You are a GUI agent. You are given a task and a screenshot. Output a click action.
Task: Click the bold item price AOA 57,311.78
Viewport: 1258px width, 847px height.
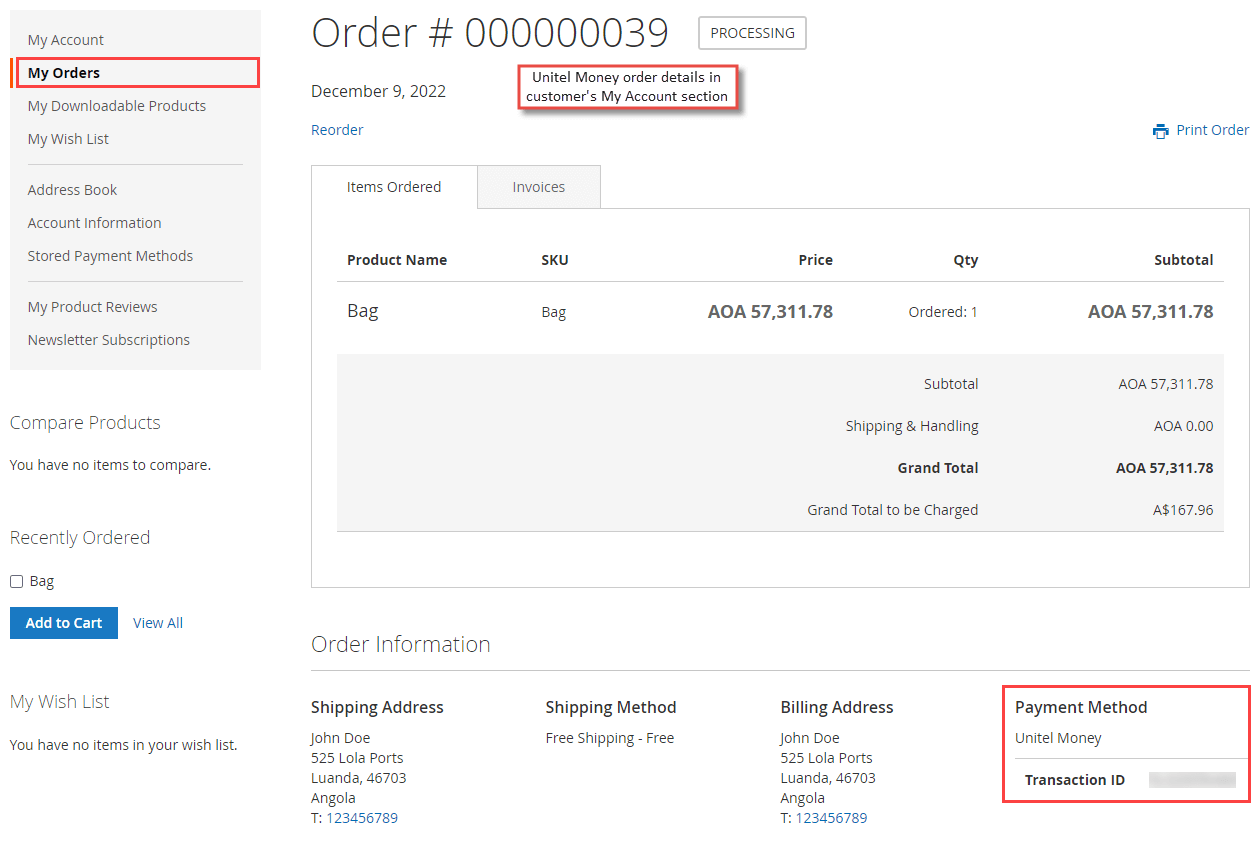(770, 312)
